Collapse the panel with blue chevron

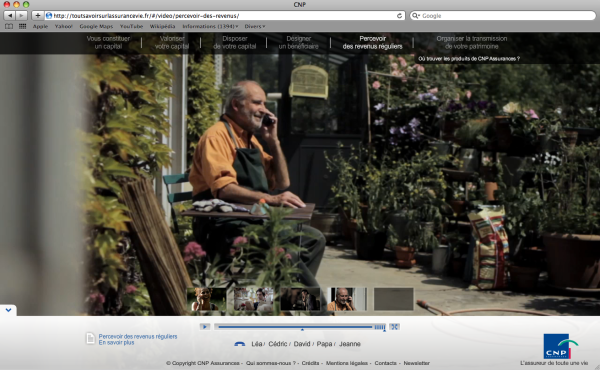pos(8,310)
